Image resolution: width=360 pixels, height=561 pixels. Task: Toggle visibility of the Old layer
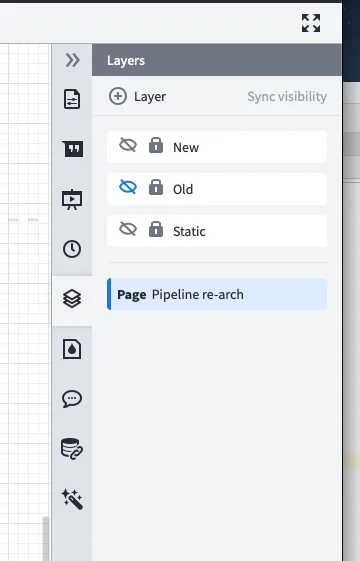click(x=128, y=187)
